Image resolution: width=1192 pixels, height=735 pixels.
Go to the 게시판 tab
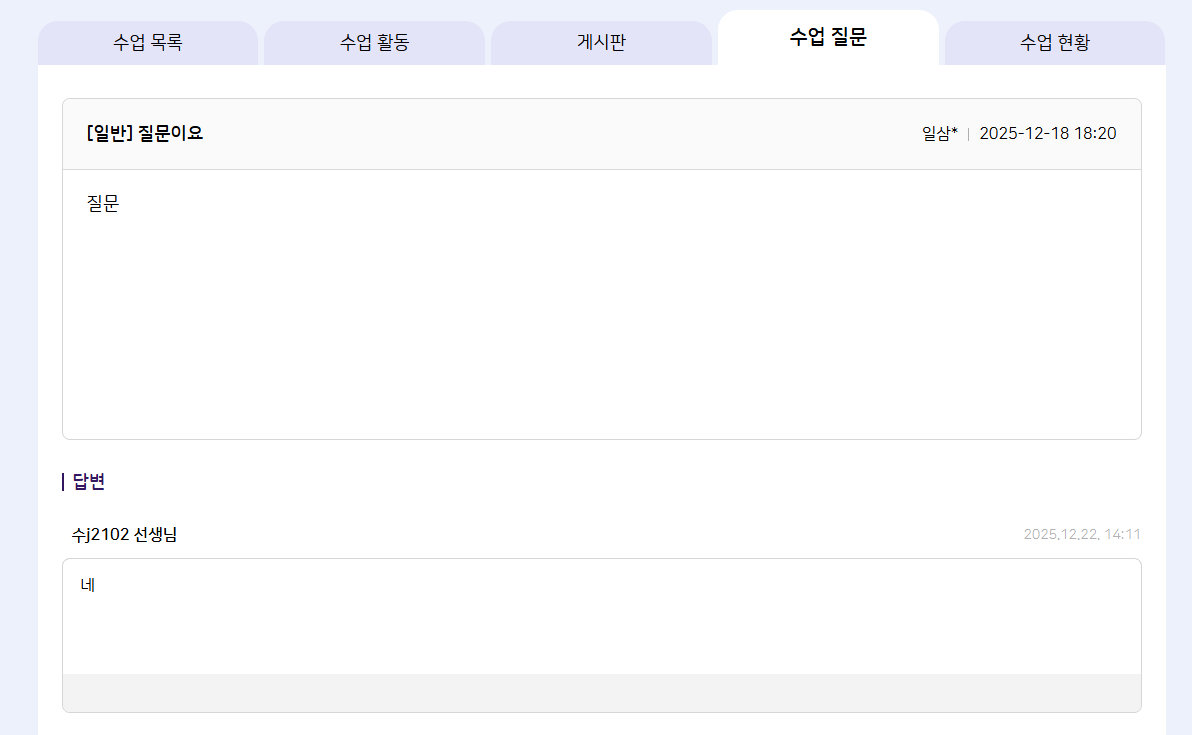point(601,43)
